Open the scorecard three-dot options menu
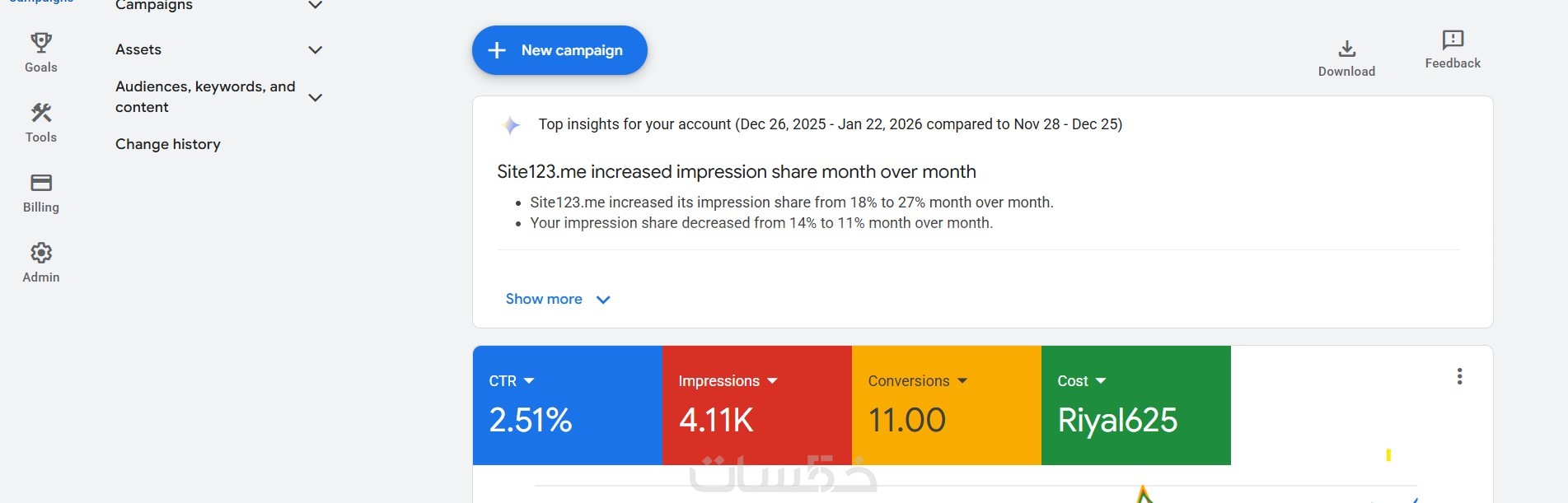Viewport: 1568px width, 503px height. [x=1459, y=376]
